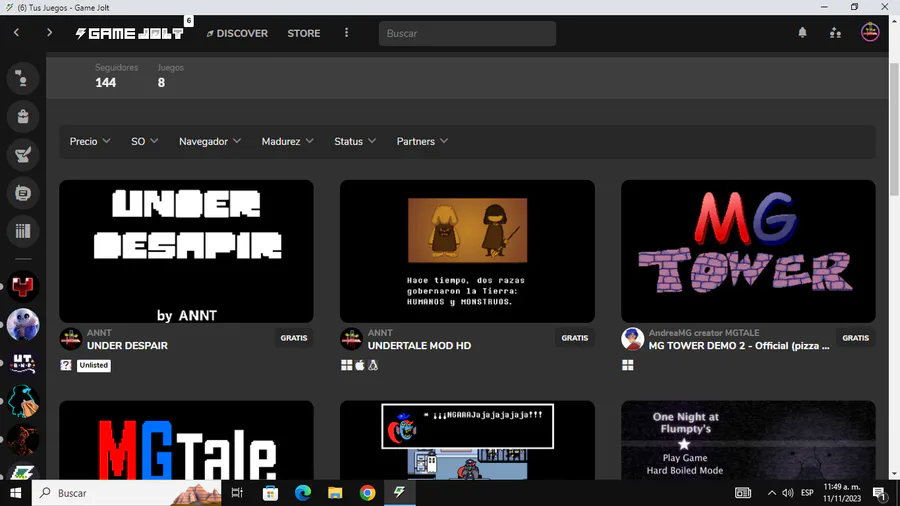This screenshot has width=900, height=506.
Task: Open the UNDER DESPAIR game thumbnail
Action: click(x=187, y=251)
